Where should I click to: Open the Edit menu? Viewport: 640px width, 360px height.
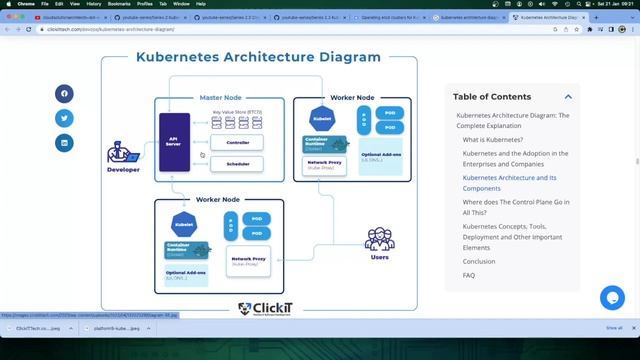pyautogui.click(x=59, y=4)
